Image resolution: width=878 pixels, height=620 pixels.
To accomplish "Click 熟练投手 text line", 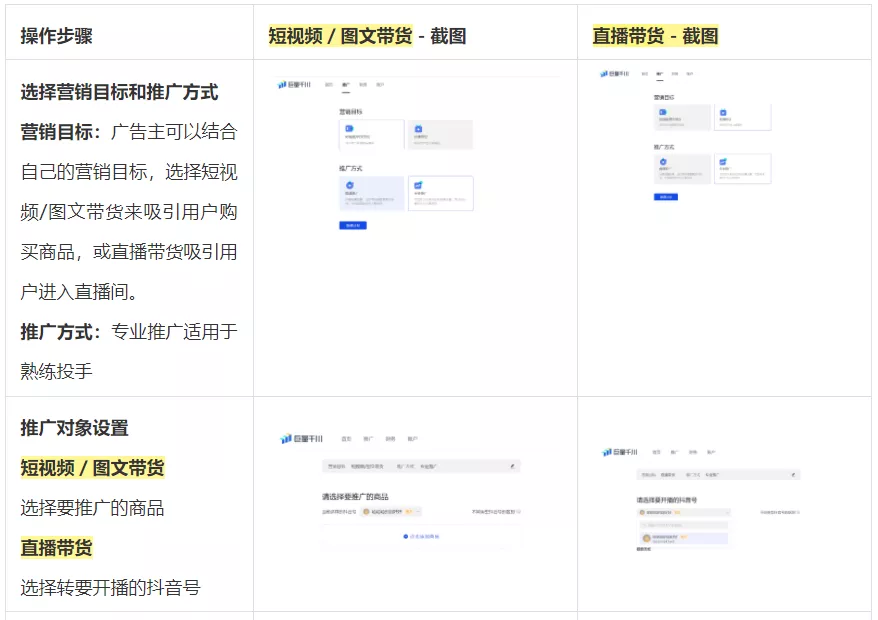I will click(57, 371).
